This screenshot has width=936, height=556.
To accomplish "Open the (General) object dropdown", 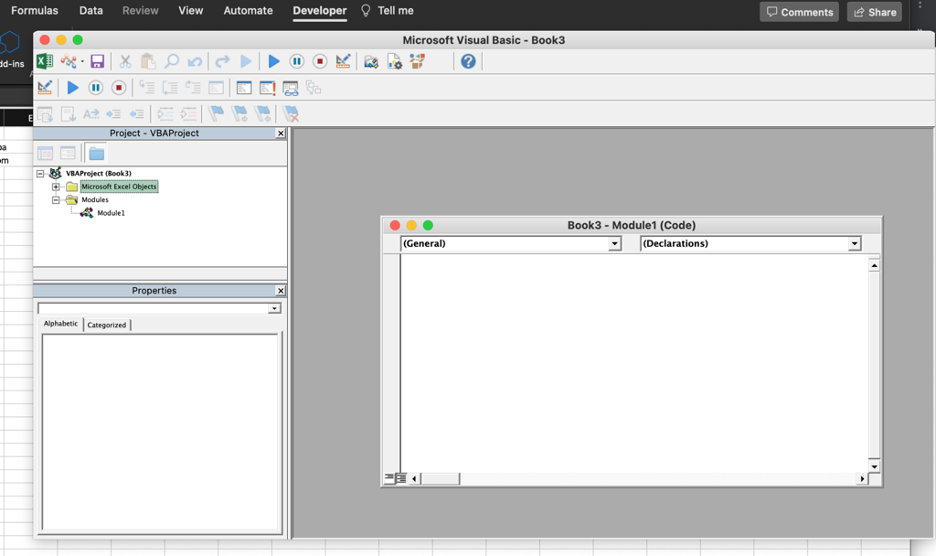I will pyautogui.click(x=614, y=244).
